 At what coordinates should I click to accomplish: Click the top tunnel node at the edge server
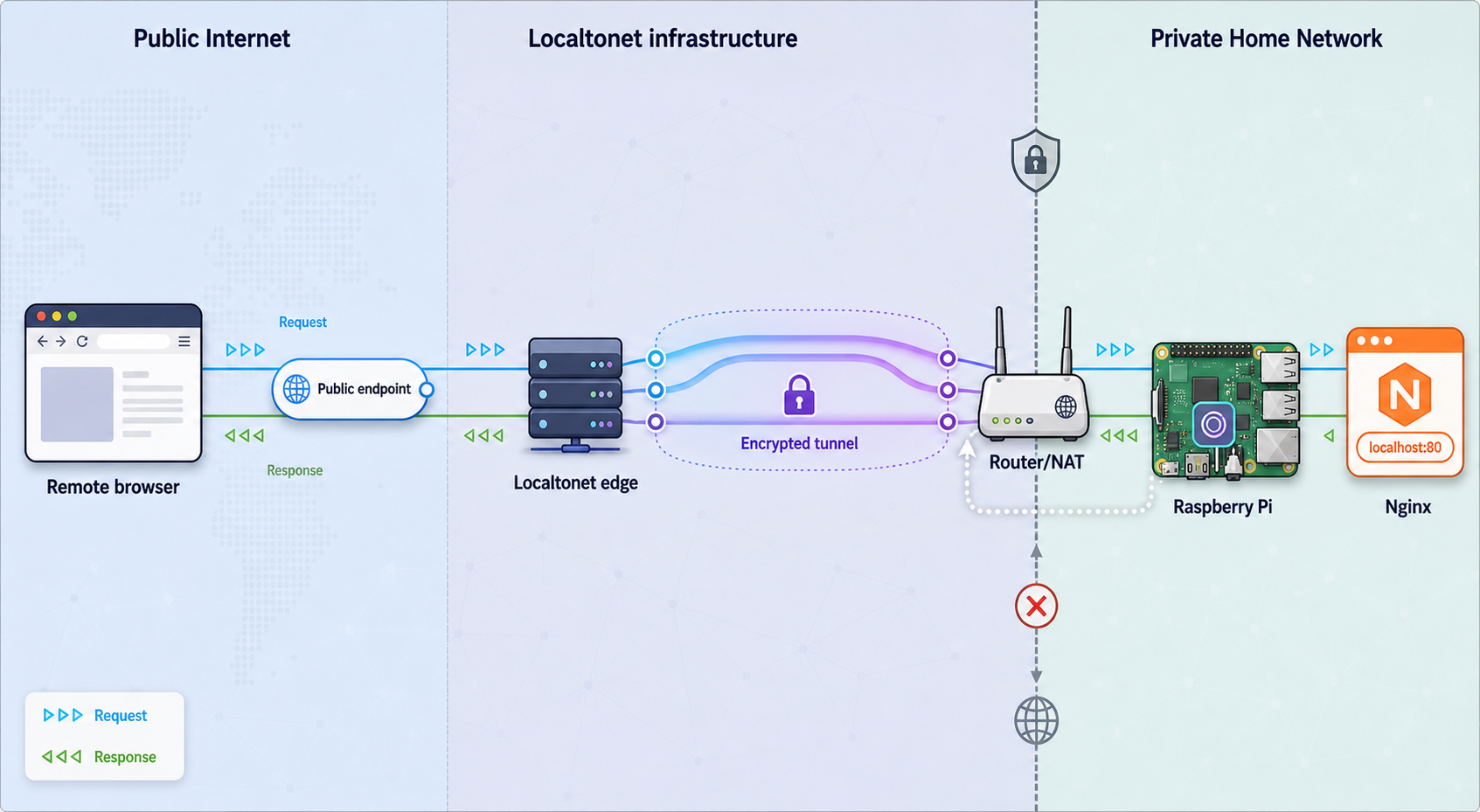(656, 357)
